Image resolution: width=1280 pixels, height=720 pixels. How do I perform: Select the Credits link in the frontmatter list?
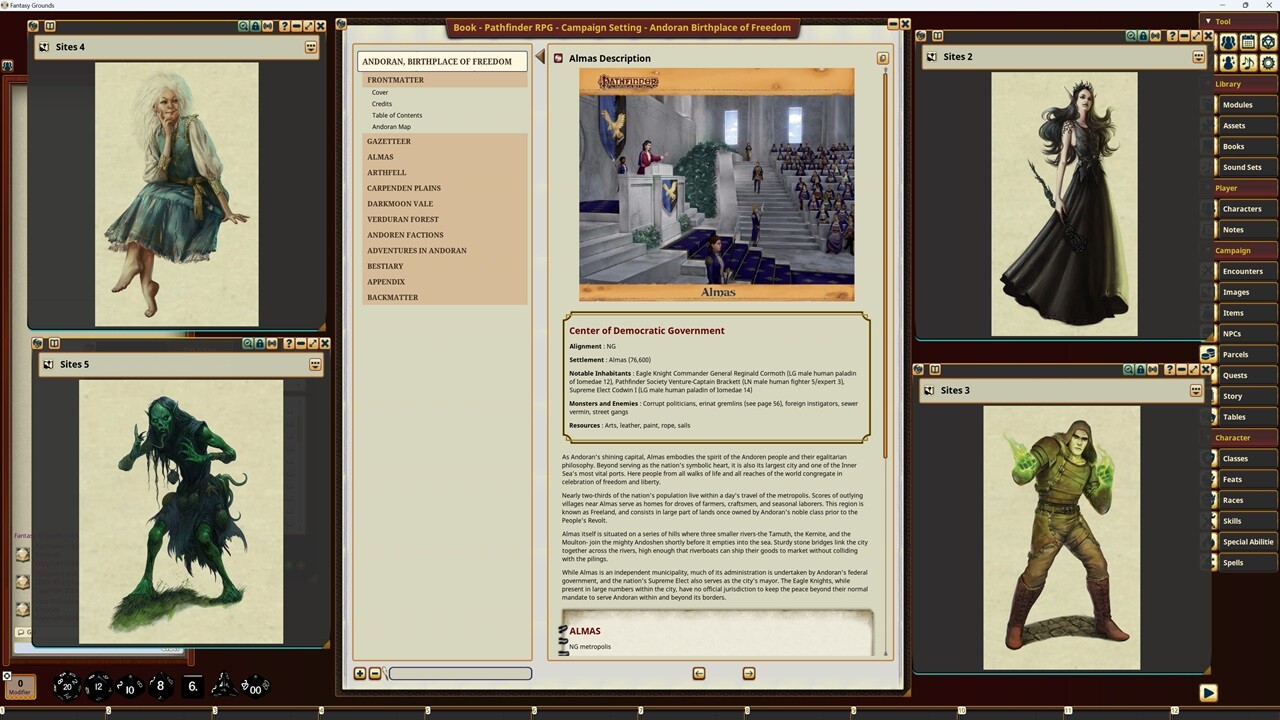click(x=382, y=103)
